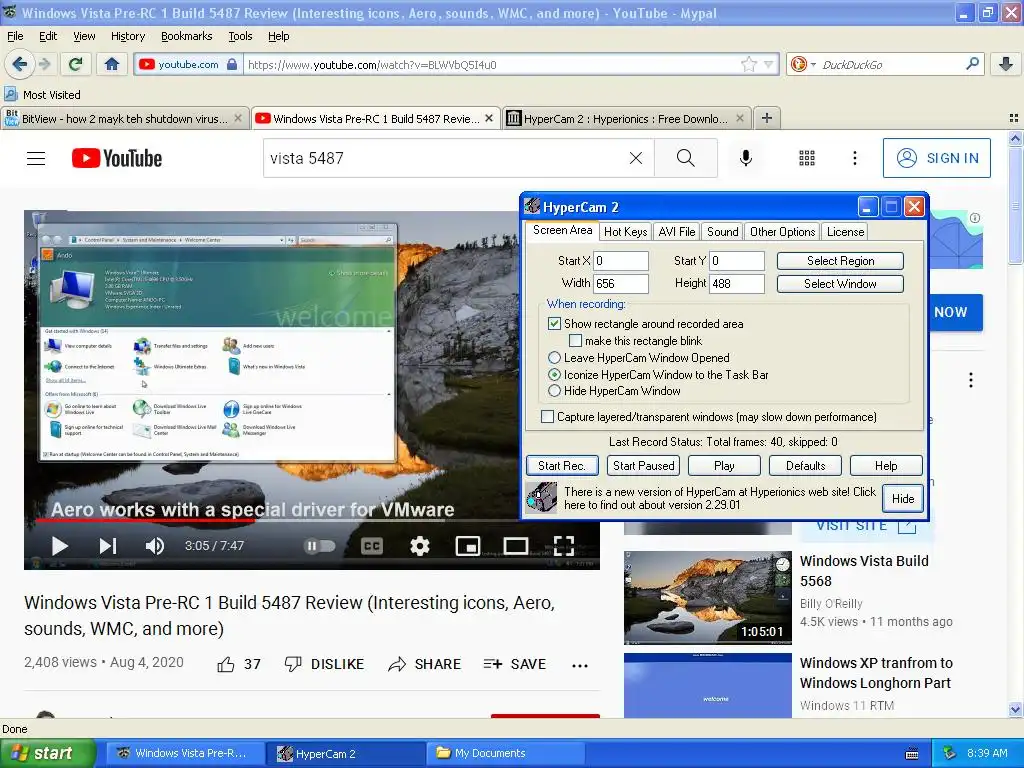Open the Tools menu
Image resolution: width=1024 pixels, height=768 pixels.
(240, 36)
